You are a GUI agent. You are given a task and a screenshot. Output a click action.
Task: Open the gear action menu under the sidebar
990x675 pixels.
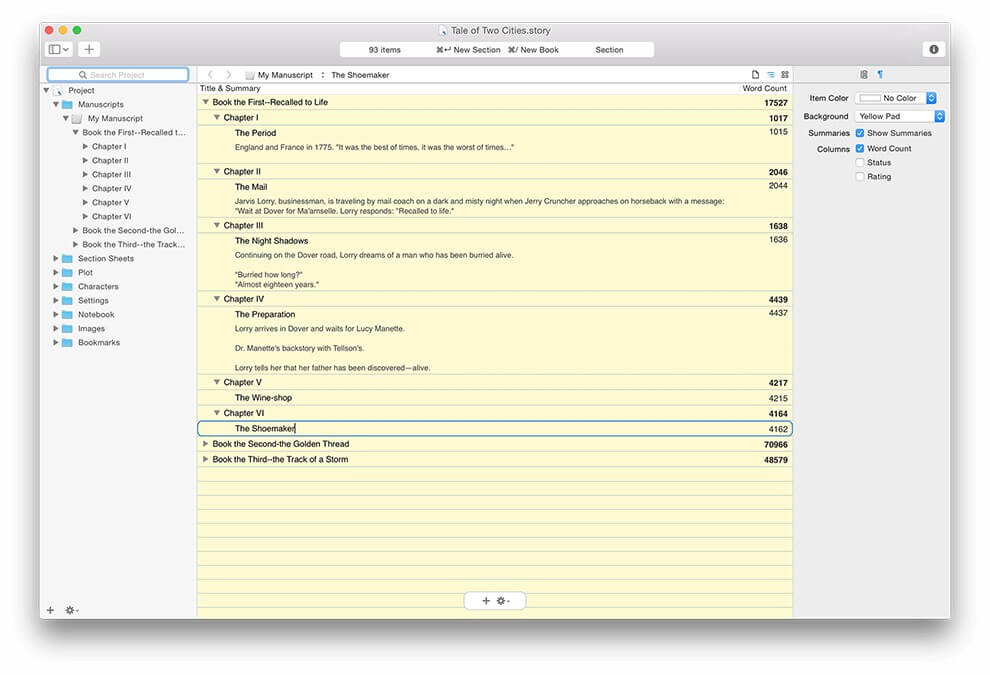coord(71,610)
